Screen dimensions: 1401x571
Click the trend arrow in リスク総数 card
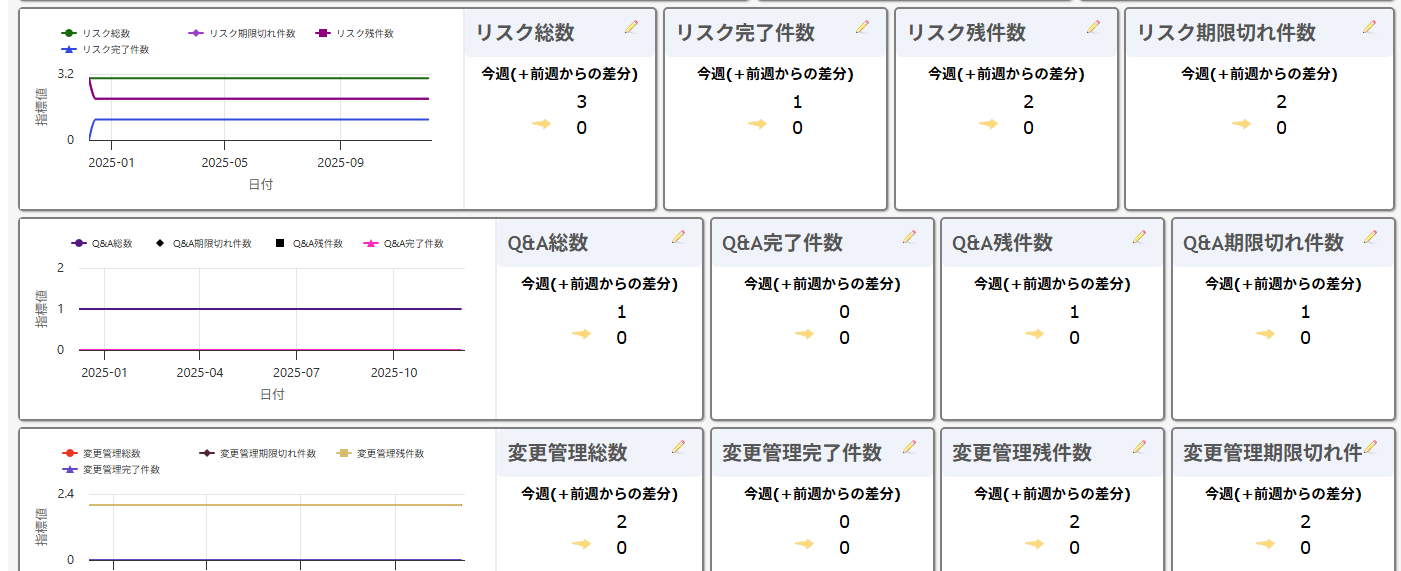(x=541, y=124)
